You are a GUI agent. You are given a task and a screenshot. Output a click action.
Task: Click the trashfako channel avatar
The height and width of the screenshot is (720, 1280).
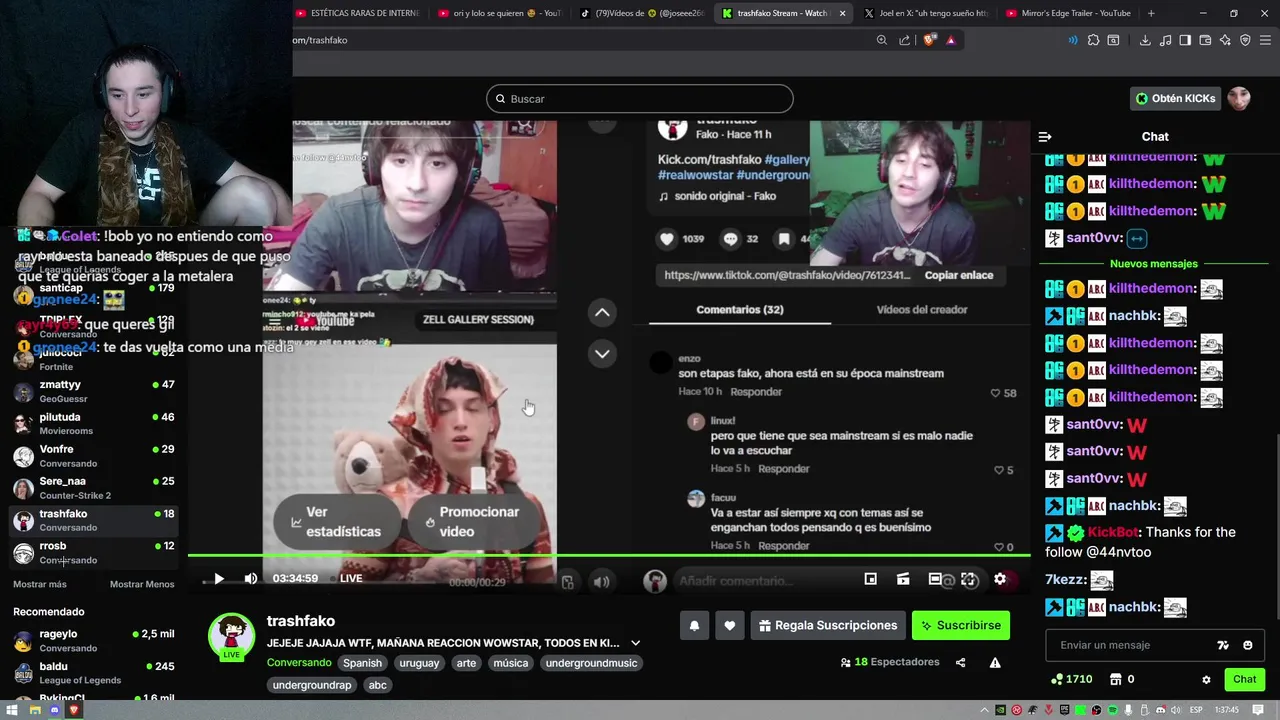(x=231, y=636)
